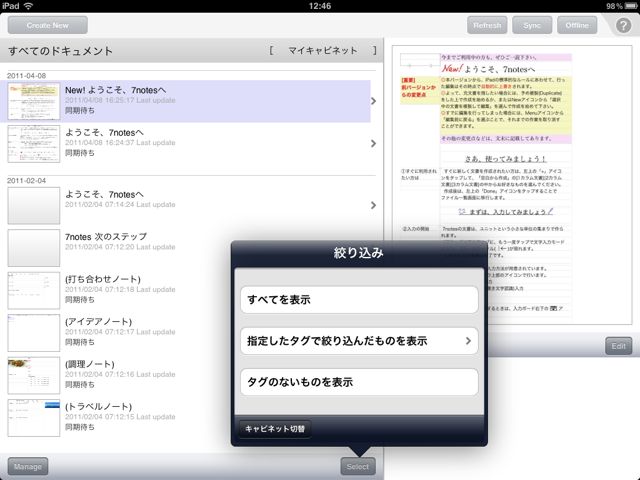This screenshot has width=640, height=480.
Task: Click the Manage button
Action: point(28,467)
